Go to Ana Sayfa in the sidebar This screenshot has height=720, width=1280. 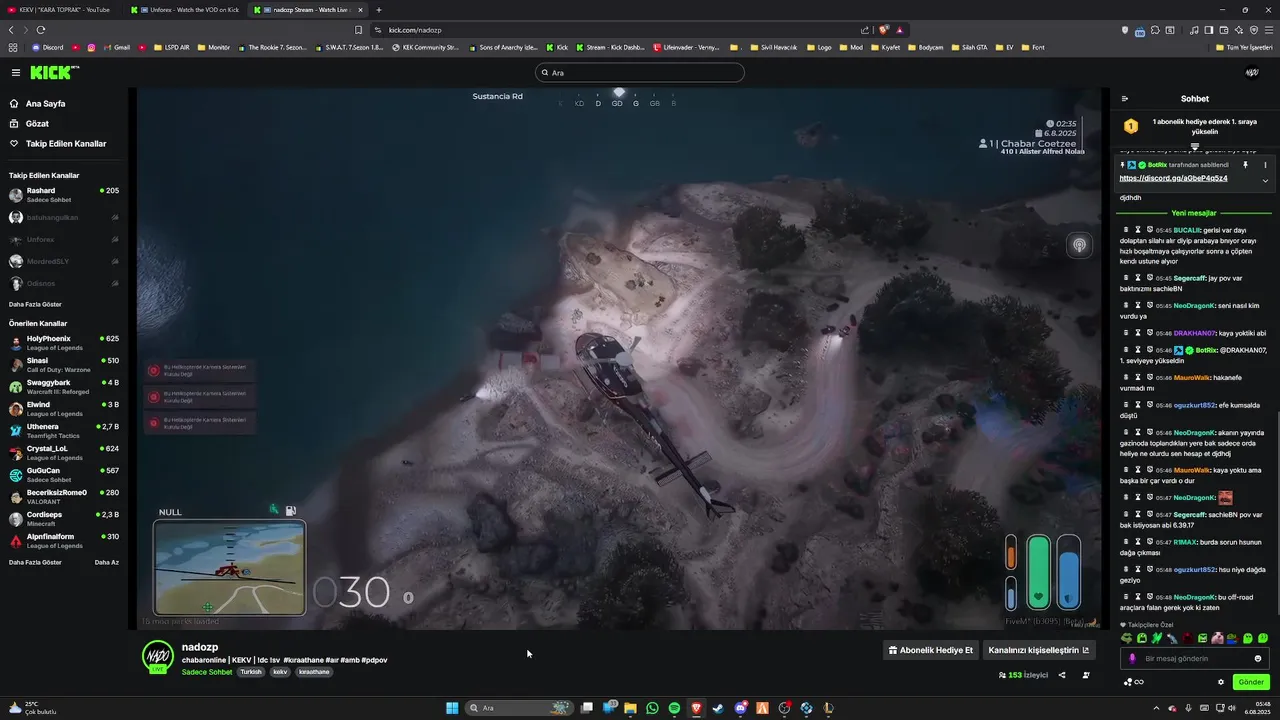click(45, 104)
